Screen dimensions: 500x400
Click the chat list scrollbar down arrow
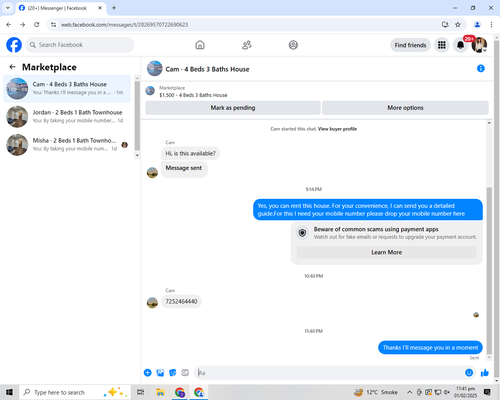[137, 155]
